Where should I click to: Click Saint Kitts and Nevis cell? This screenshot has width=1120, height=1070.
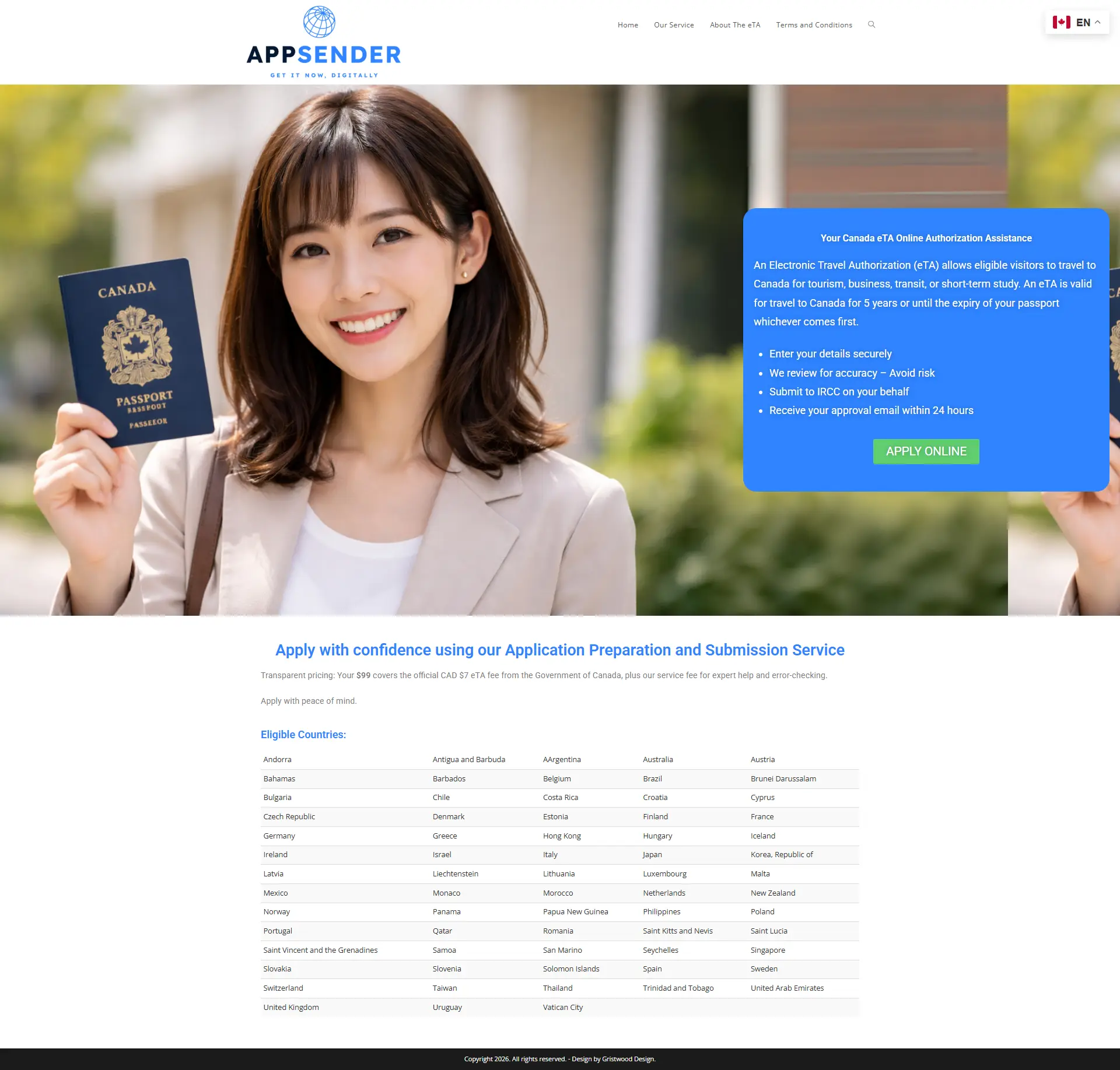click(678, 931)
